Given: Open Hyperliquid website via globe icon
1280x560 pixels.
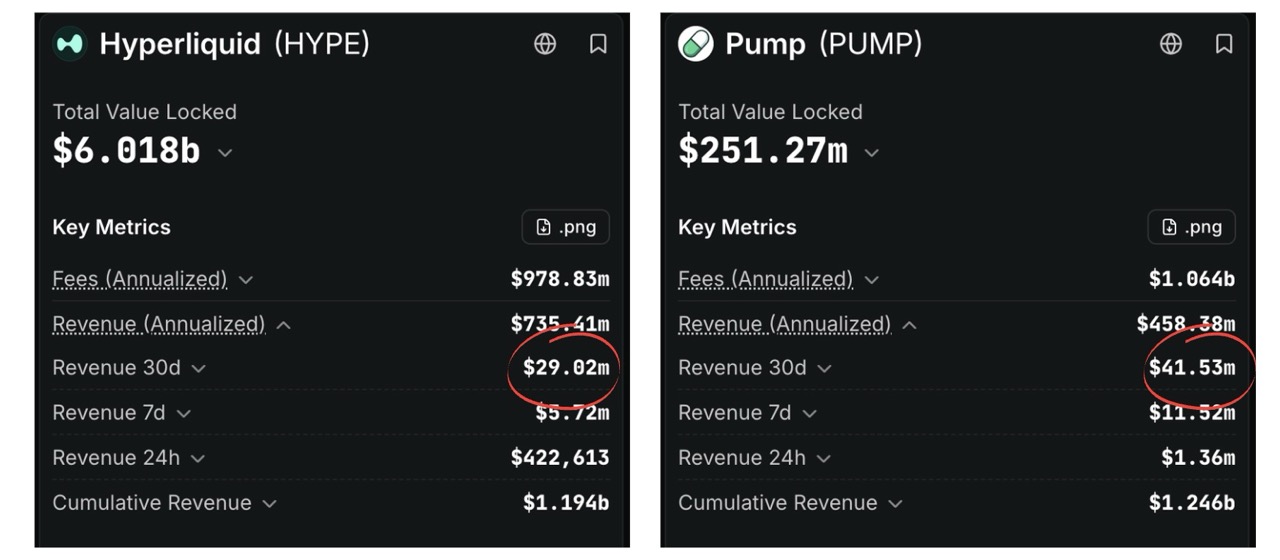Looking at the screenshot, I should 545,44.
